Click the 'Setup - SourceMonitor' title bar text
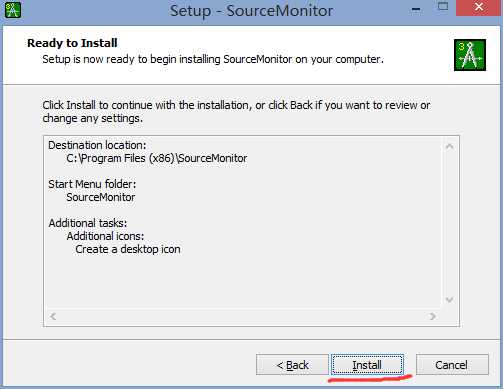The image size is (503, 389). [251, 11]
